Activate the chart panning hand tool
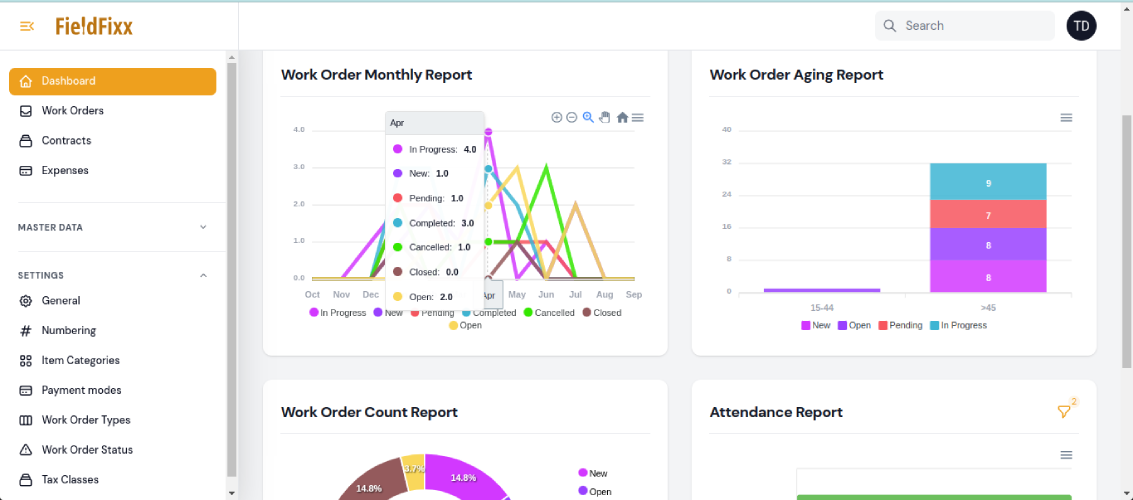The image size is (1133, 500). click(604, 117)
